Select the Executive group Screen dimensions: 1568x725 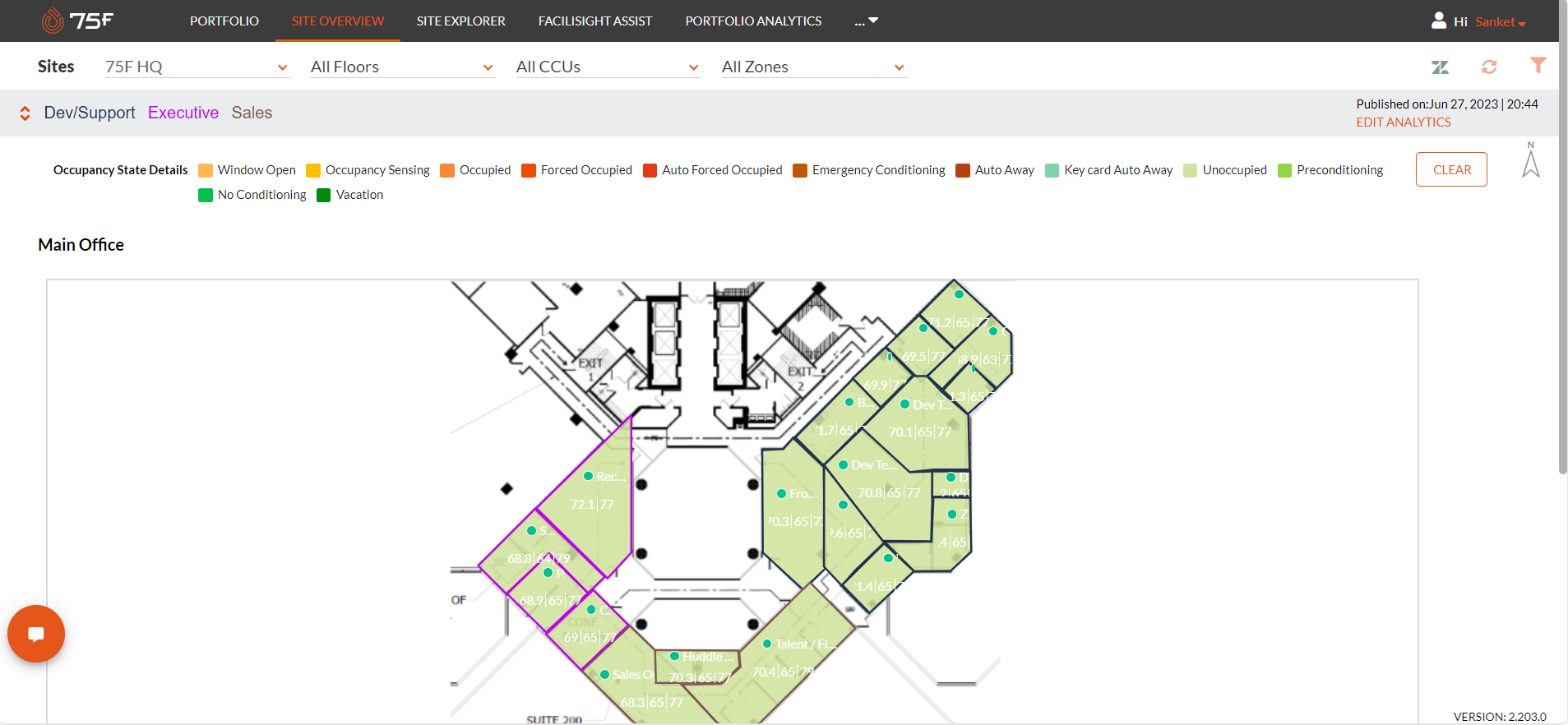183,113
